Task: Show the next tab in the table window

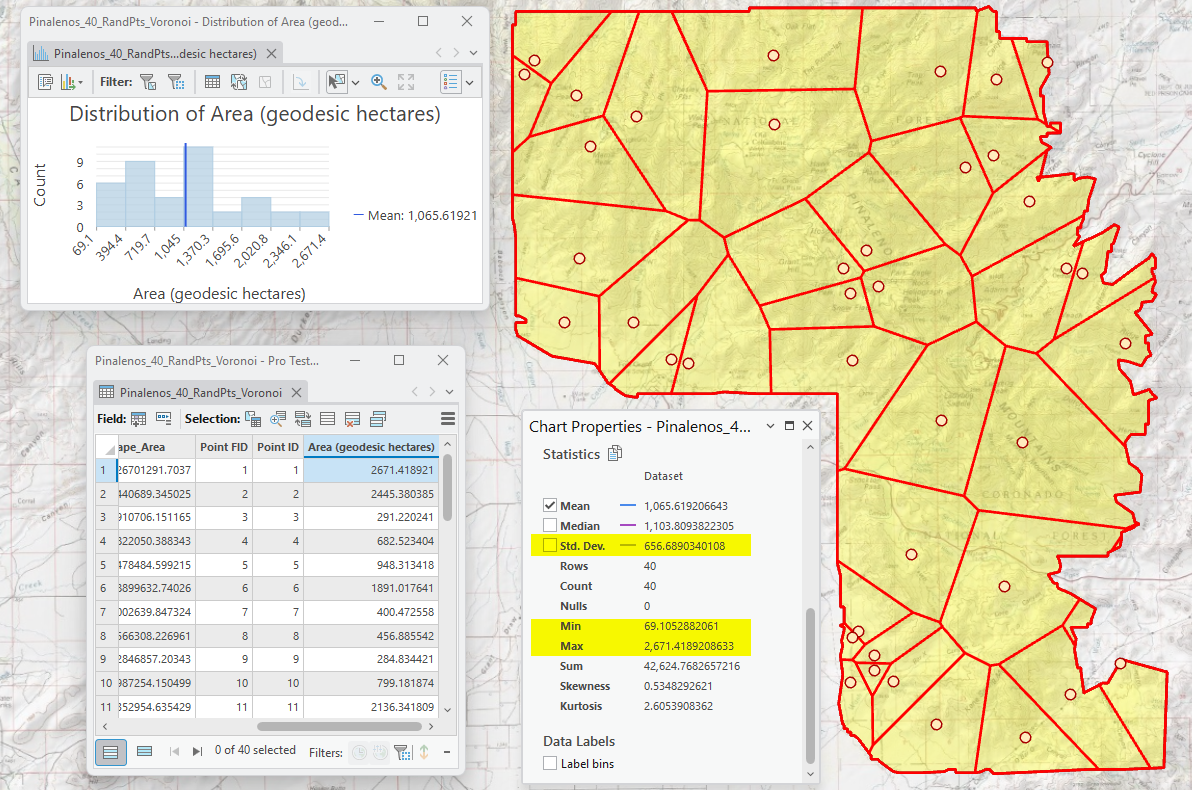Action: click(x=432, y=392)
